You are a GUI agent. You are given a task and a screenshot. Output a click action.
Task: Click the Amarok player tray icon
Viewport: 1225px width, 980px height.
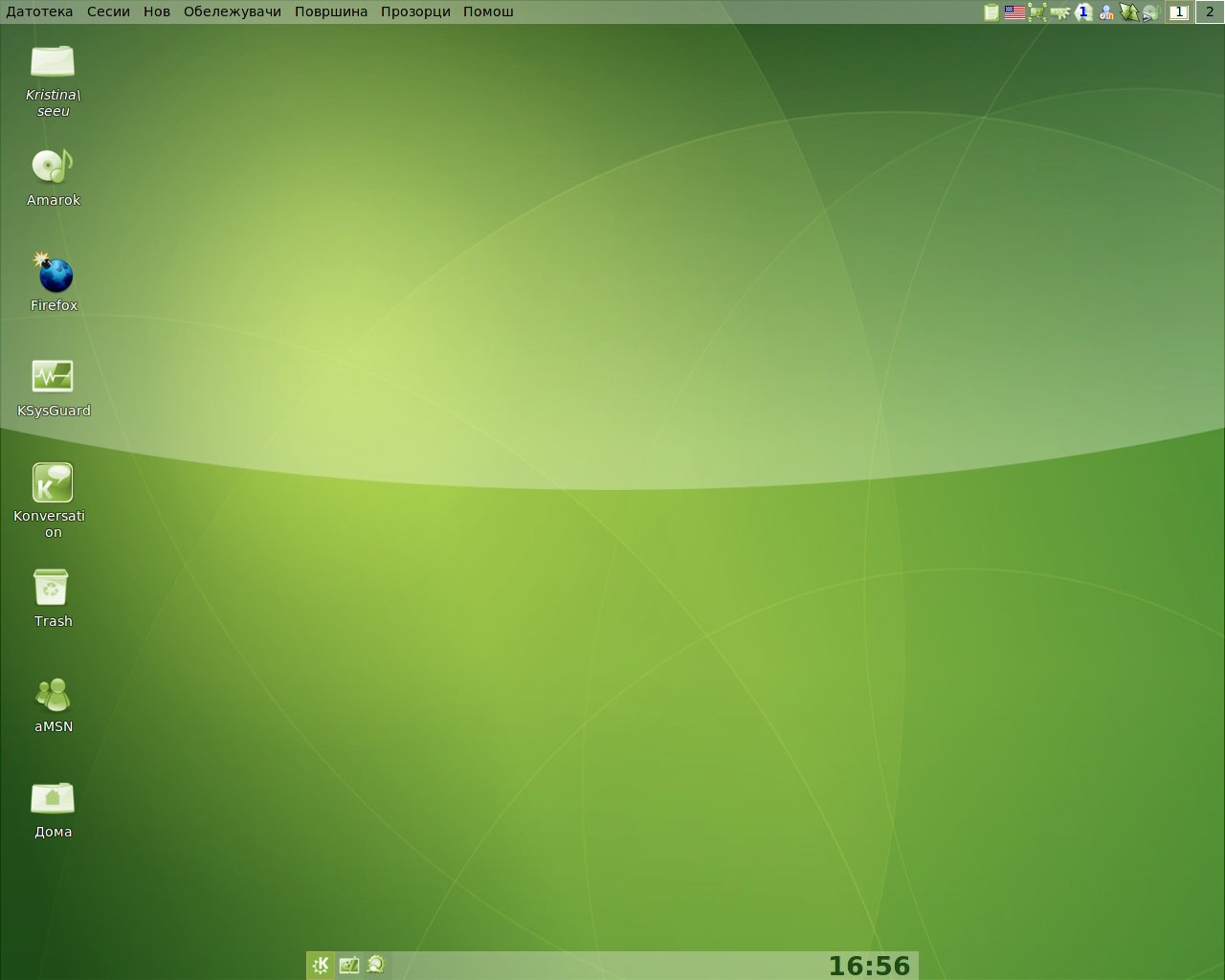1151,12
